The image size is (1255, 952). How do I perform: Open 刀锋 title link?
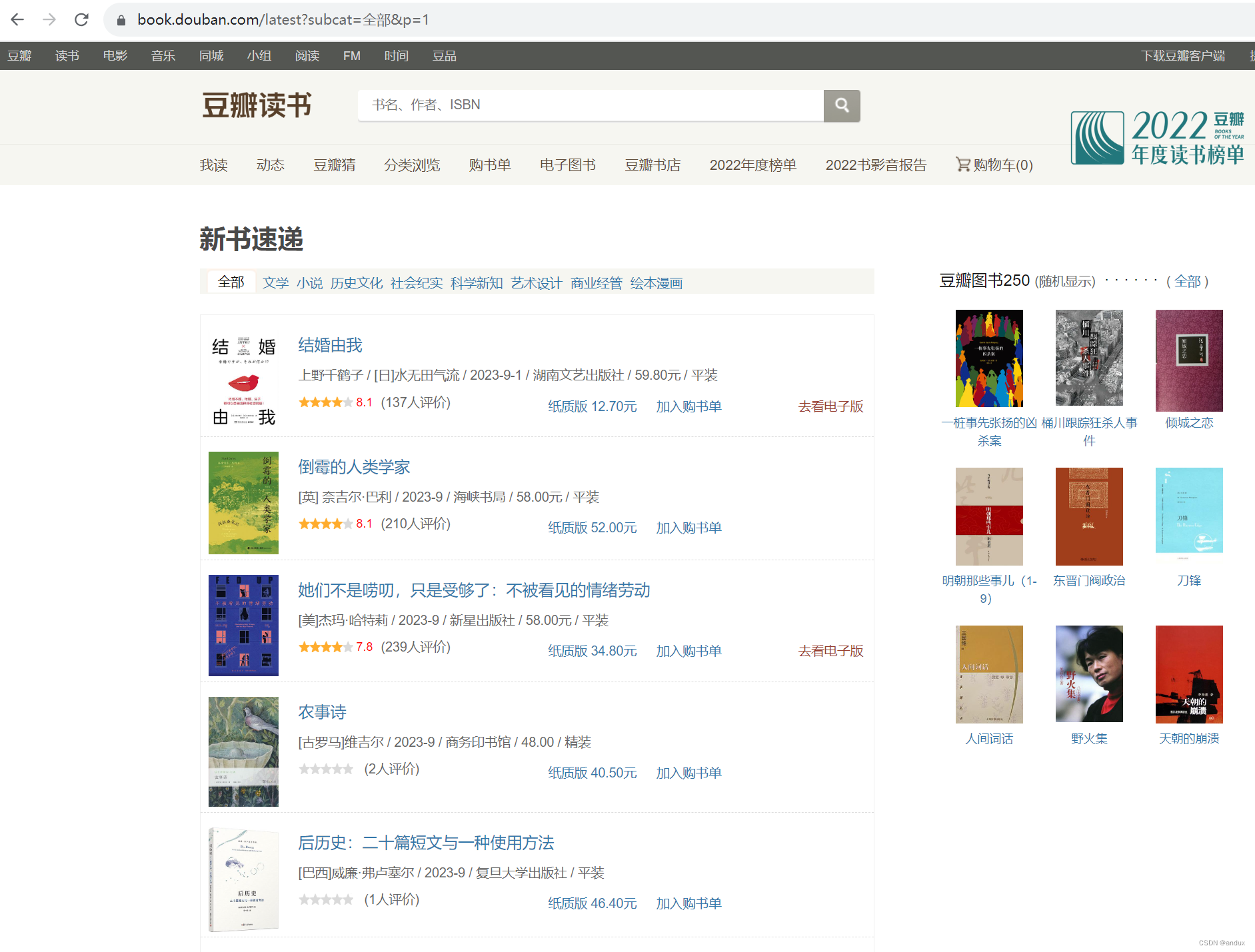(x=1189, y=580)
